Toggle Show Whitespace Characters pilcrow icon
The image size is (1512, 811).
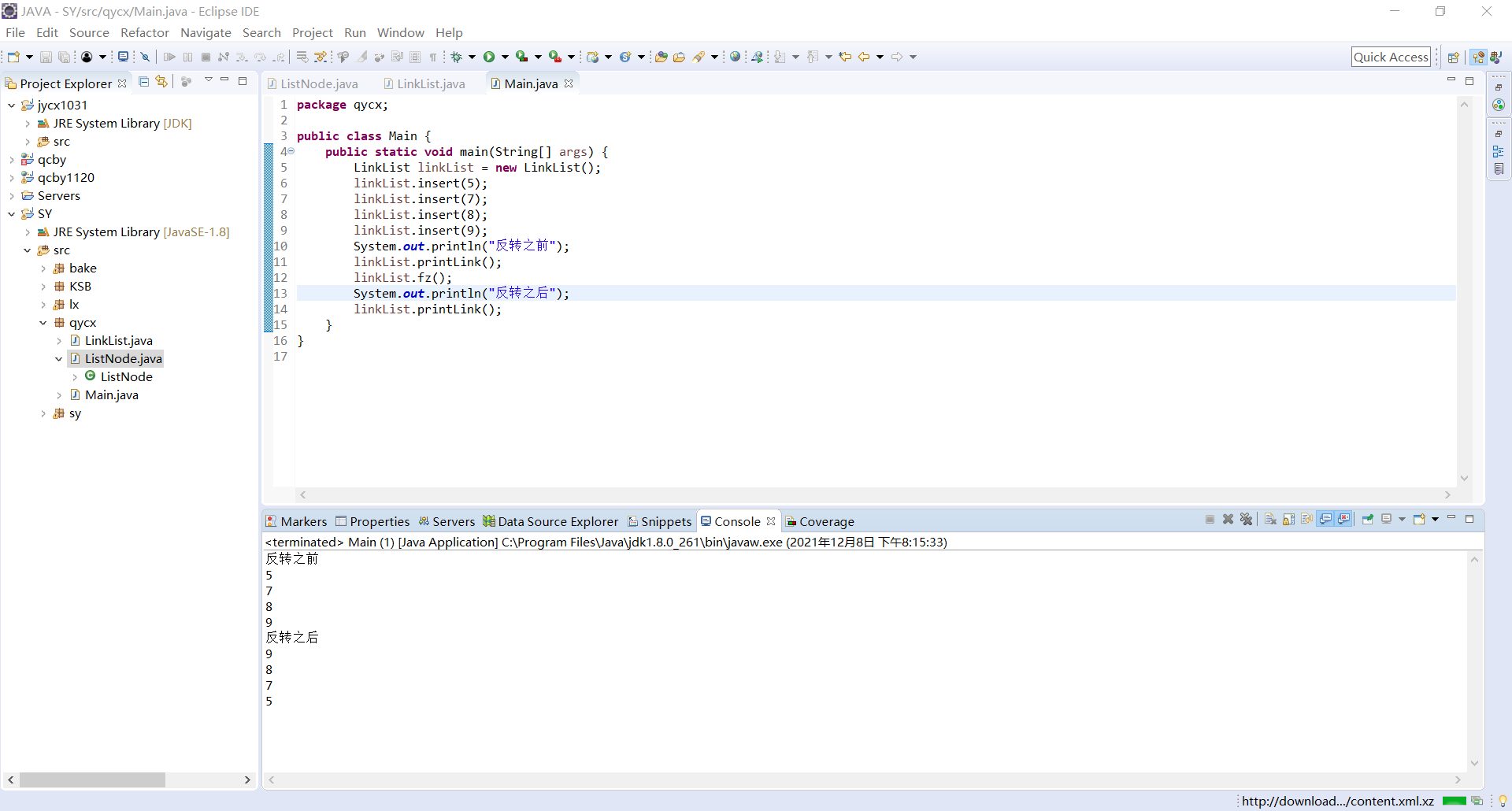(x=433, y=57)
